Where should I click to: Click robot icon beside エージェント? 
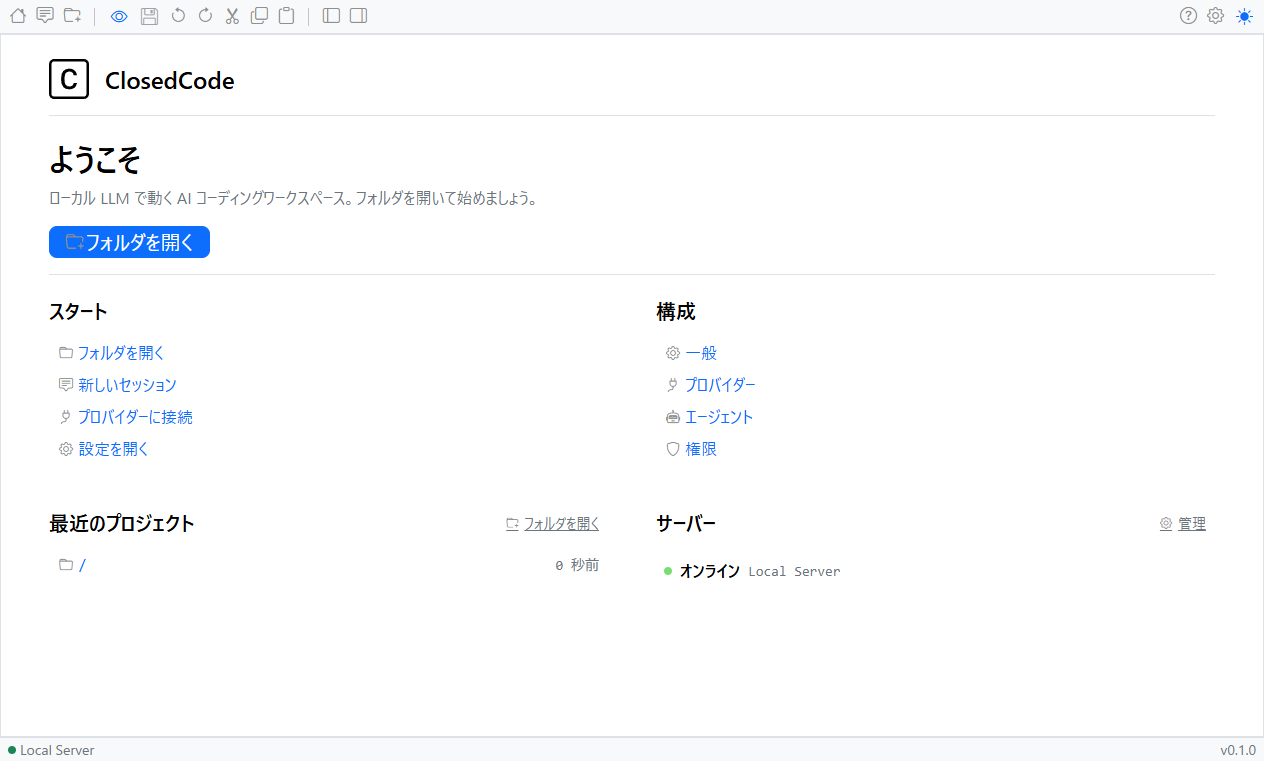point(673,417)
